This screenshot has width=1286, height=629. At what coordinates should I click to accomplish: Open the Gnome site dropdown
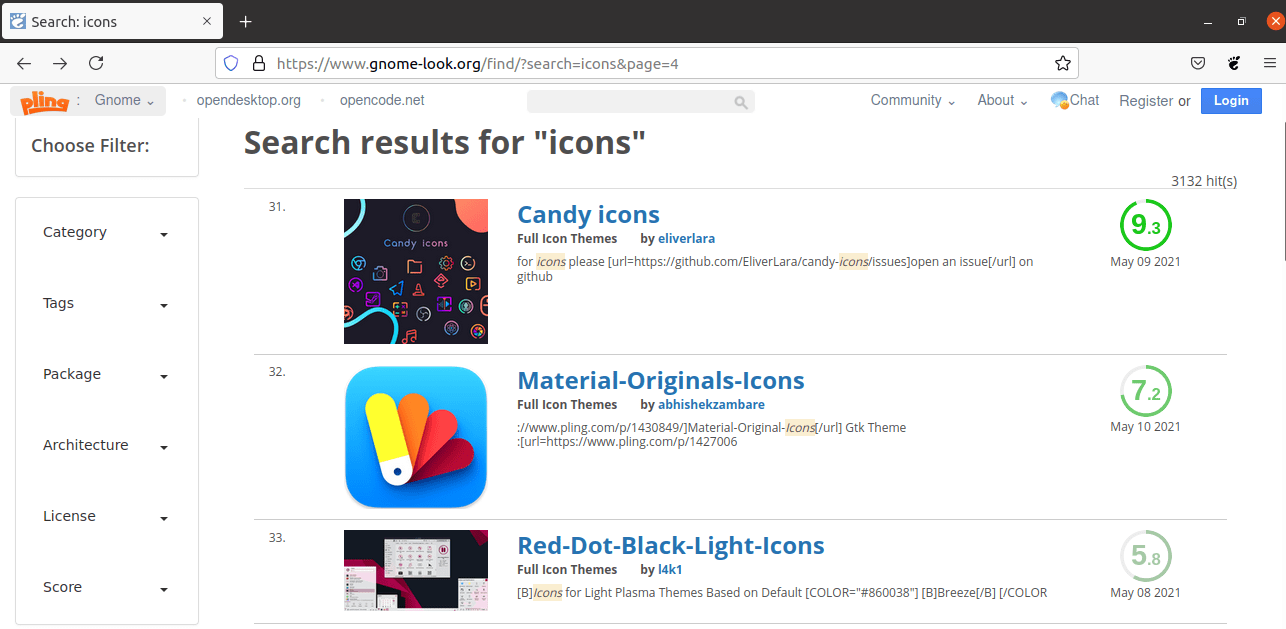pyautogui.click(x=124, y=100)
